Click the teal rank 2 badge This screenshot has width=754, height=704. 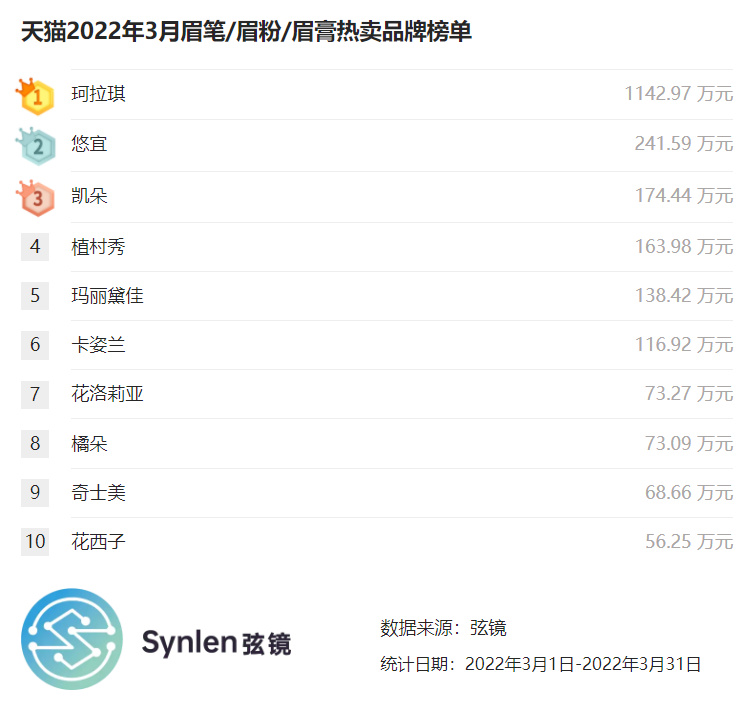(x=36, y=146)
